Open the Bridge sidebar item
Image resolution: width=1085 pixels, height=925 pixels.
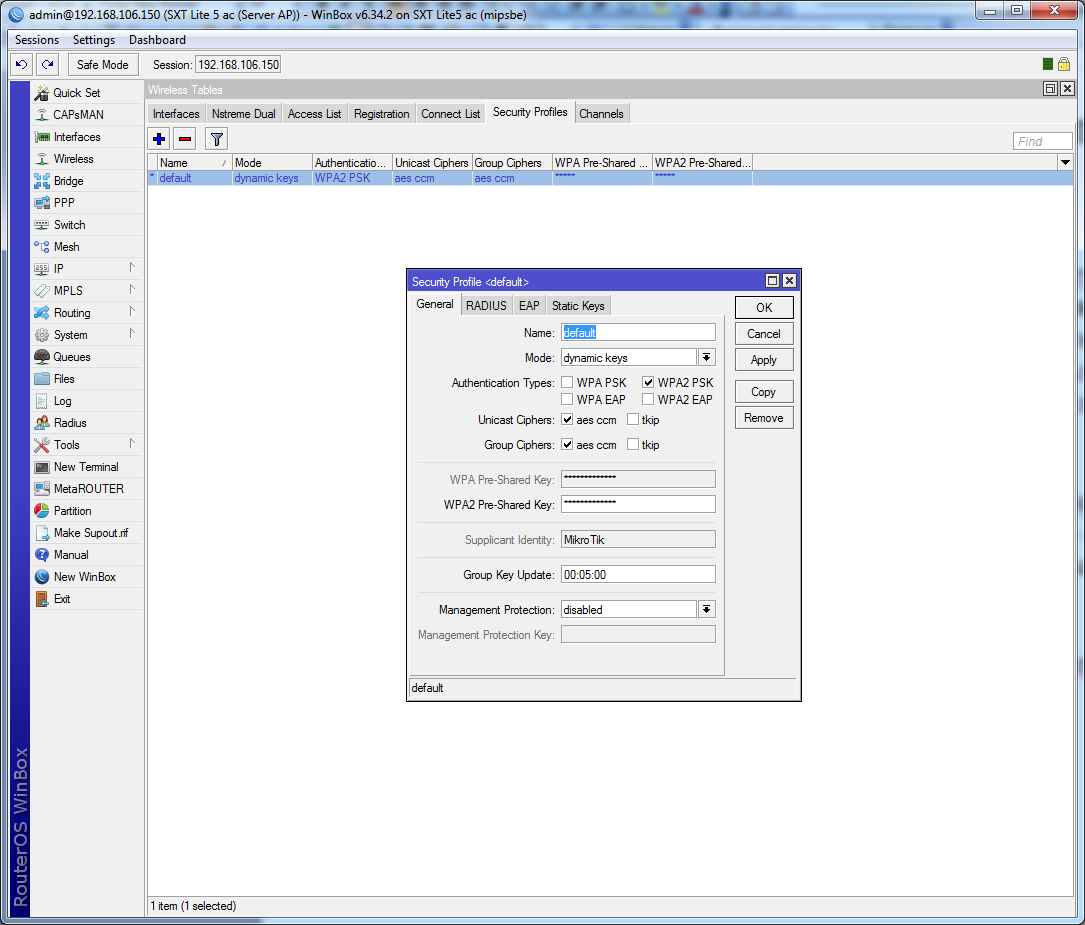pos(68,181)
